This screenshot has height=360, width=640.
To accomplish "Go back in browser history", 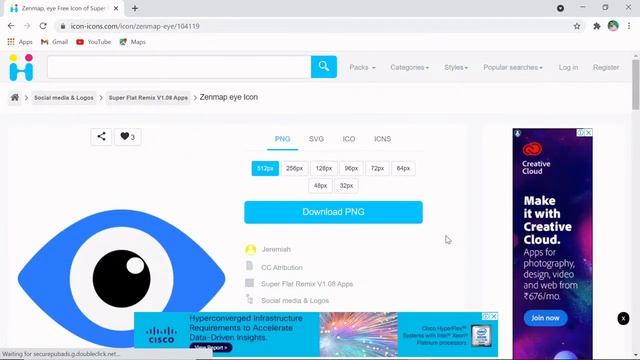I will click(x=11, y=26).
